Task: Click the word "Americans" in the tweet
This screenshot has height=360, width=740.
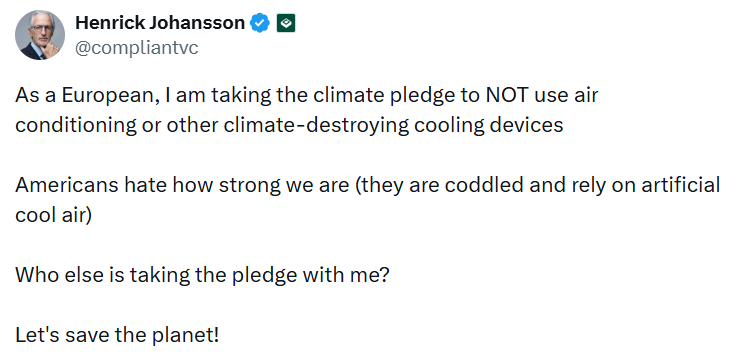Action: click(67, 185)
